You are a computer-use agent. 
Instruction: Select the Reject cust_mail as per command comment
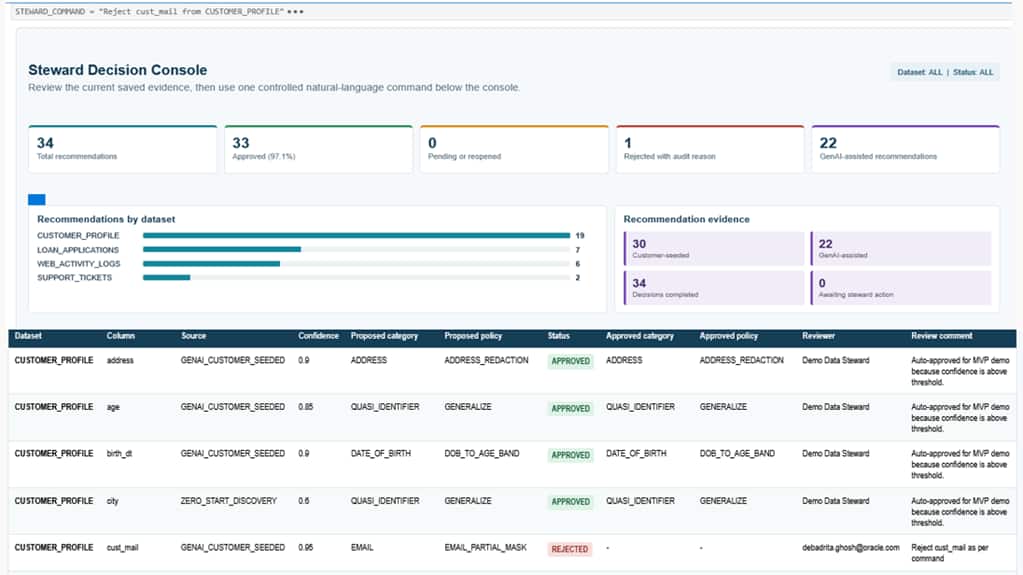click(949, 553)
